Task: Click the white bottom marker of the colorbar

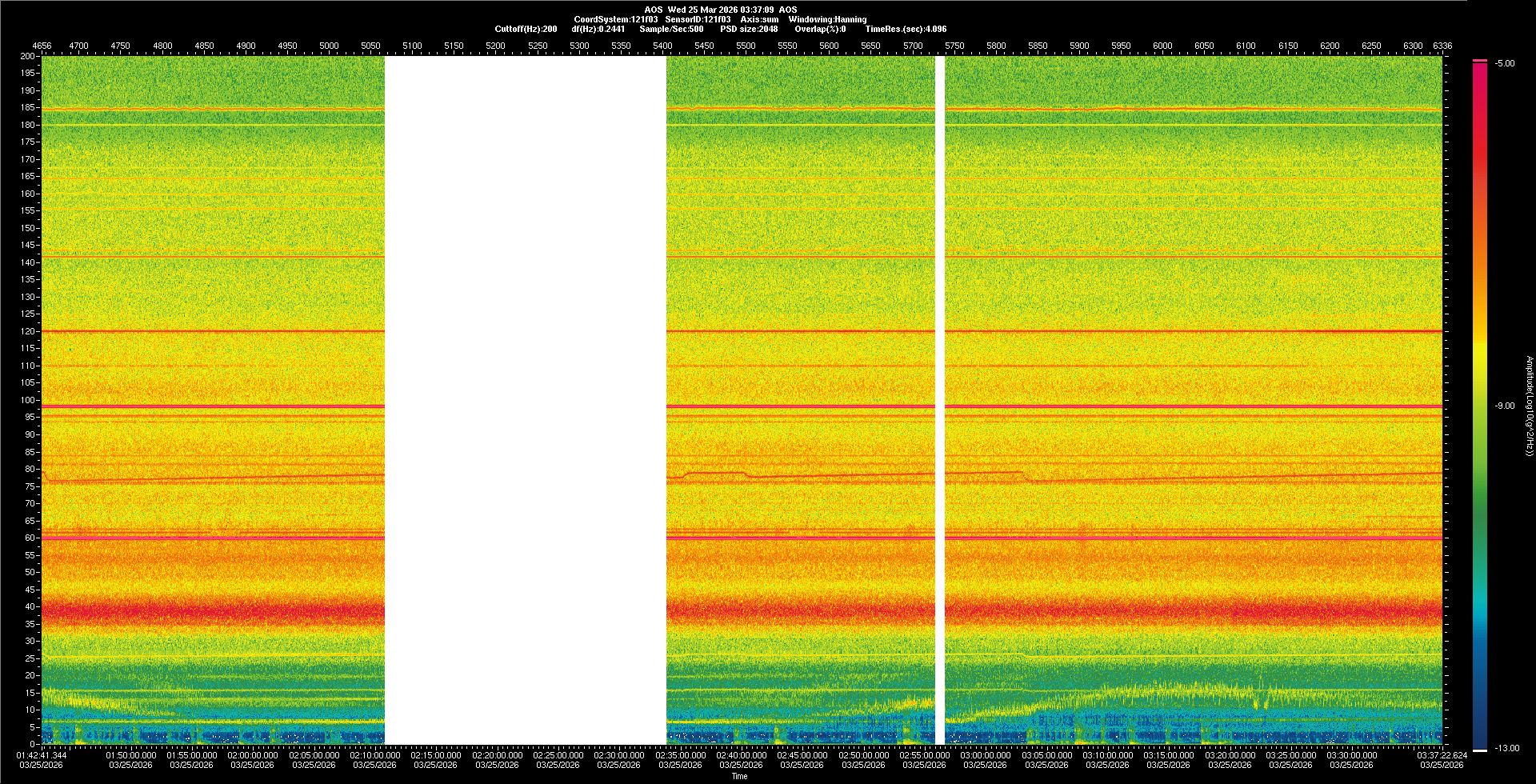Action: (1479, 750)
